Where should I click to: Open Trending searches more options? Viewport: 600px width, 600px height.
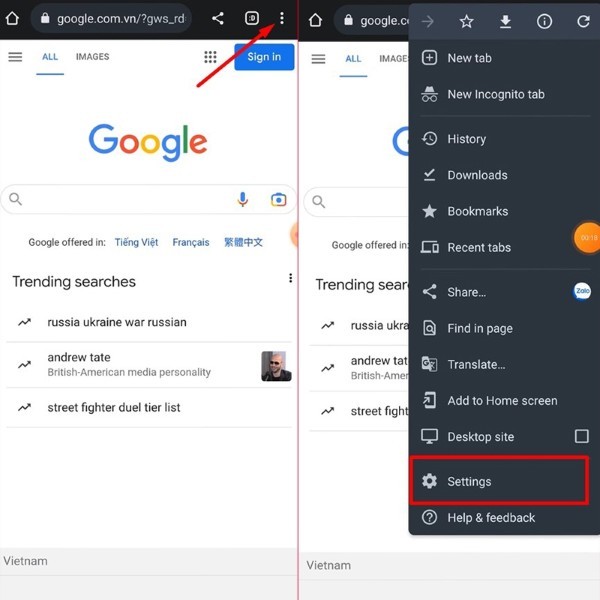pyautogui.click(x=290, y=279)
